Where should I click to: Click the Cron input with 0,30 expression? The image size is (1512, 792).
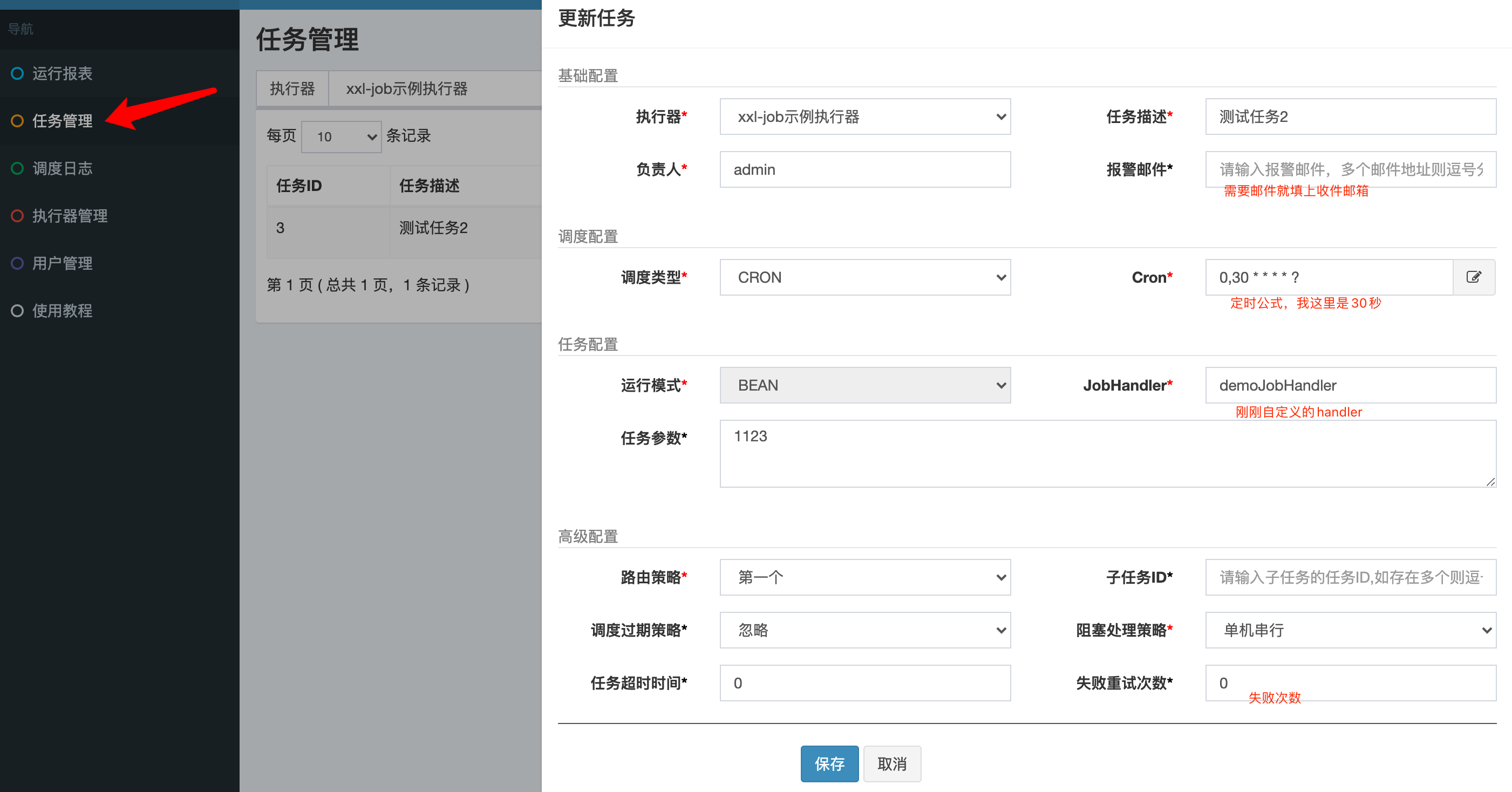click(1330, 277)
